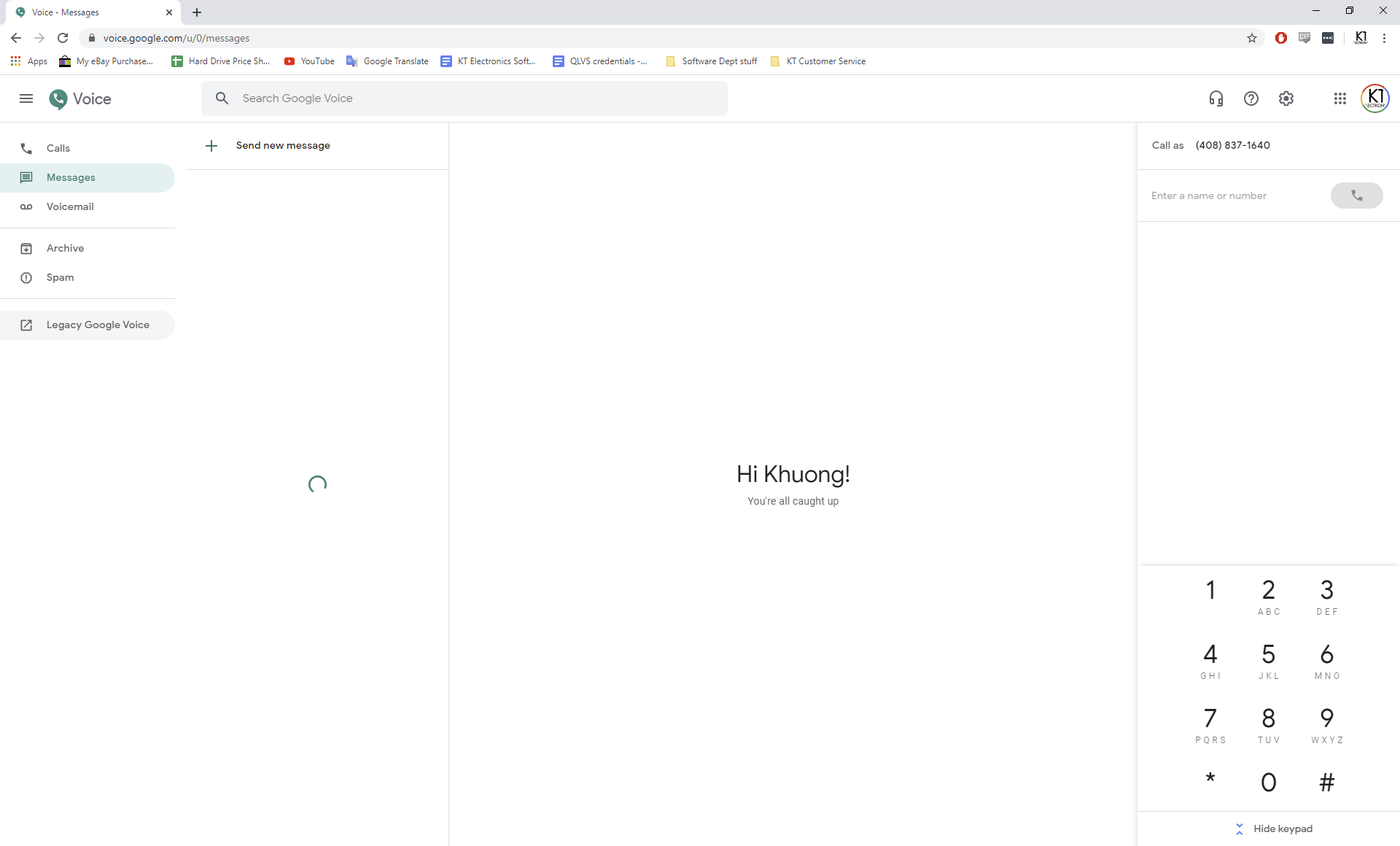The height and width of the screenshot is (846, 1400).
Task: Click the KT account avatar
Action: (x=1375, y=98)
